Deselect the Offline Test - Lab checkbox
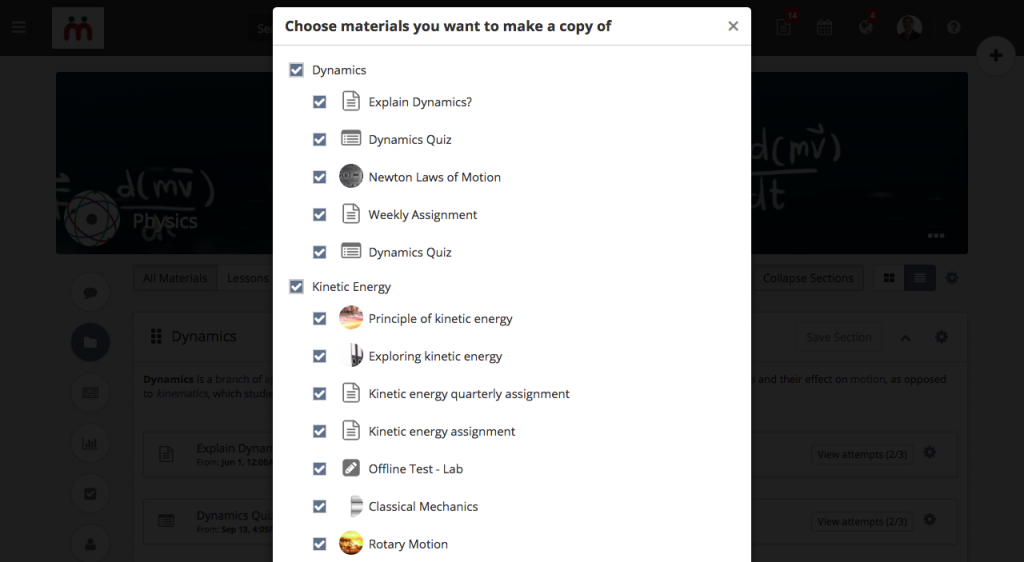This screenshot has width=1024, height=562. click(x=319, y=469)
